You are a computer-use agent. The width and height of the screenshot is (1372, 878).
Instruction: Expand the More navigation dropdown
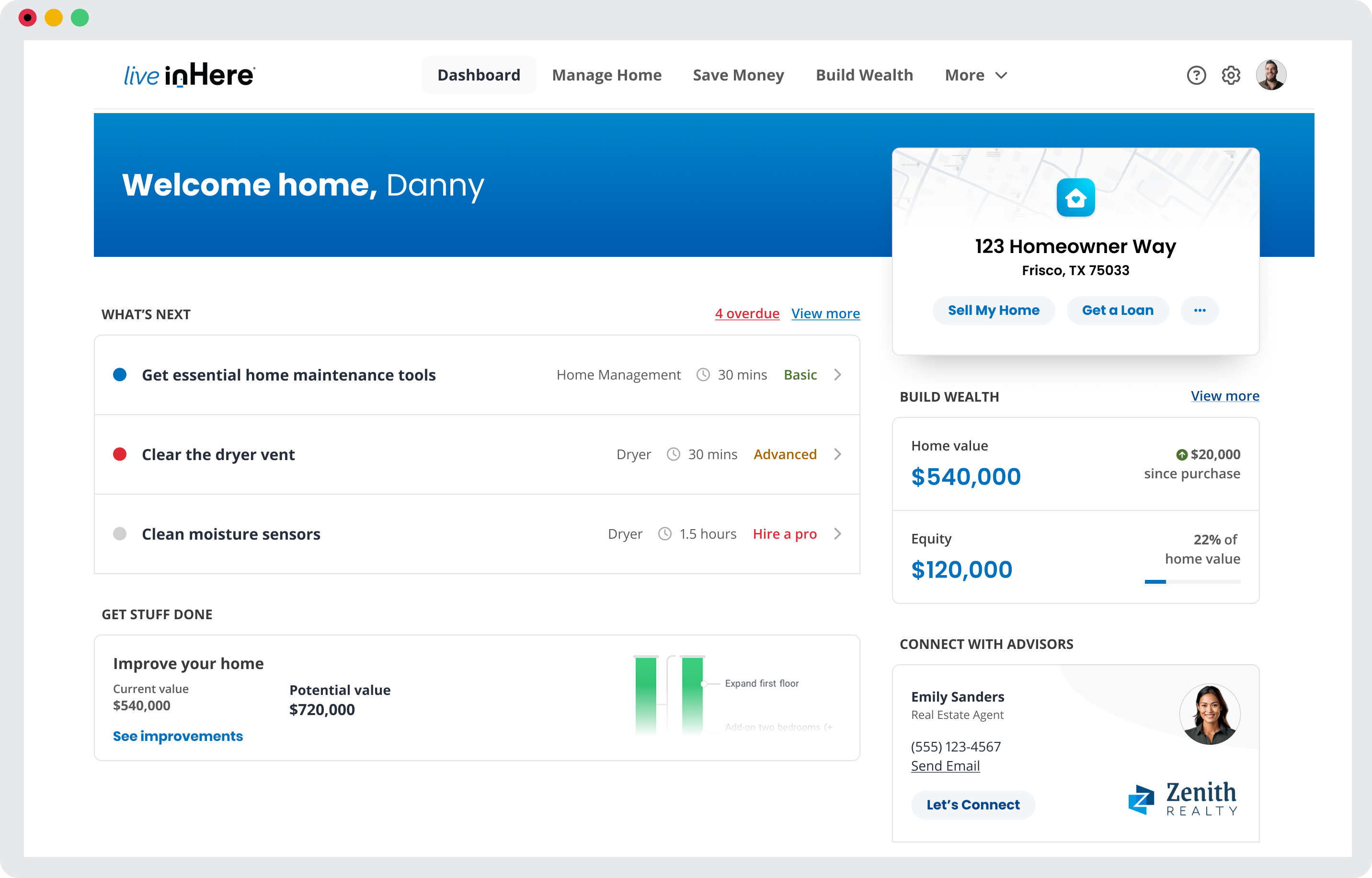point(976,75)
